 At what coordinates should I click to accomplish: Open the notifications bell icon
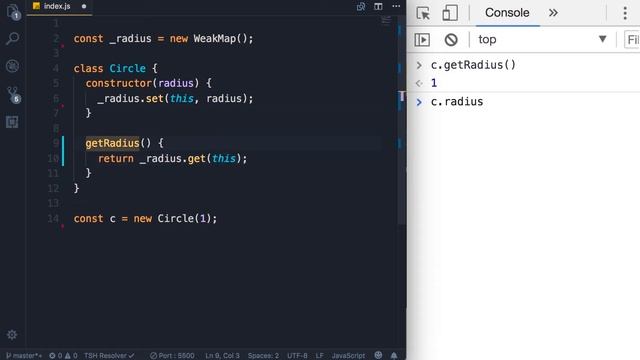pyautogui.click(x=394, y=355)
